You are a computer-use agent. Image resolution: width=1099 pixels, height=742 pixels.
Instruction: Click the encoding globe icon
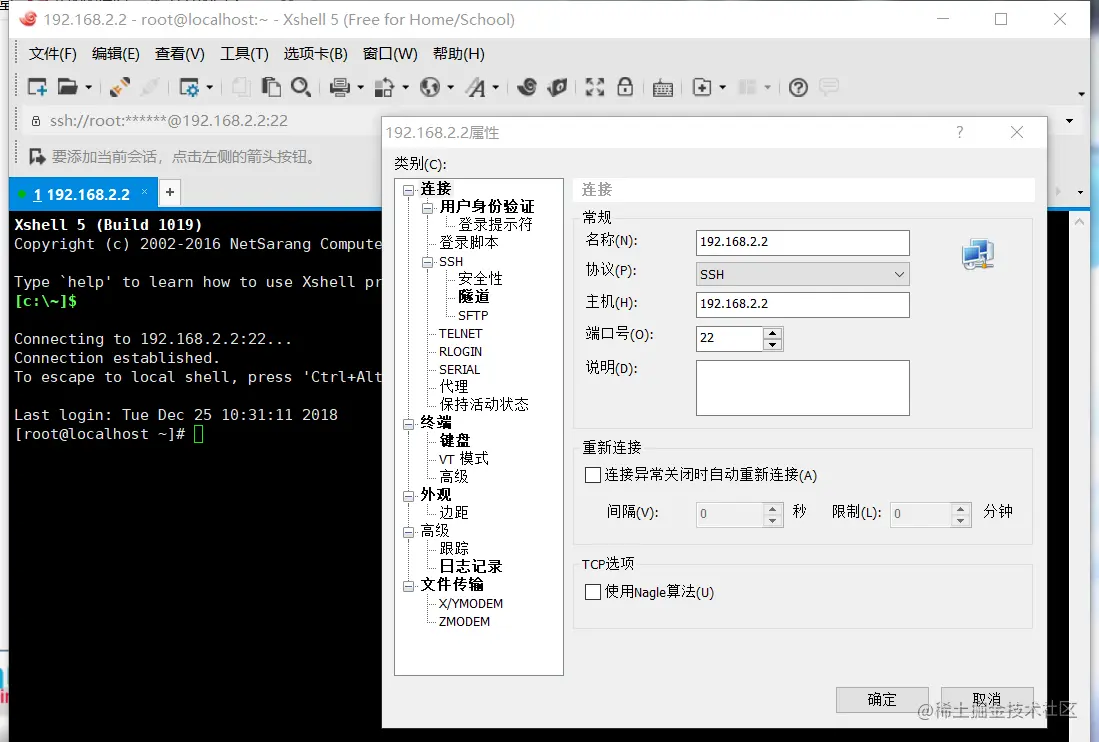point(430,87)
